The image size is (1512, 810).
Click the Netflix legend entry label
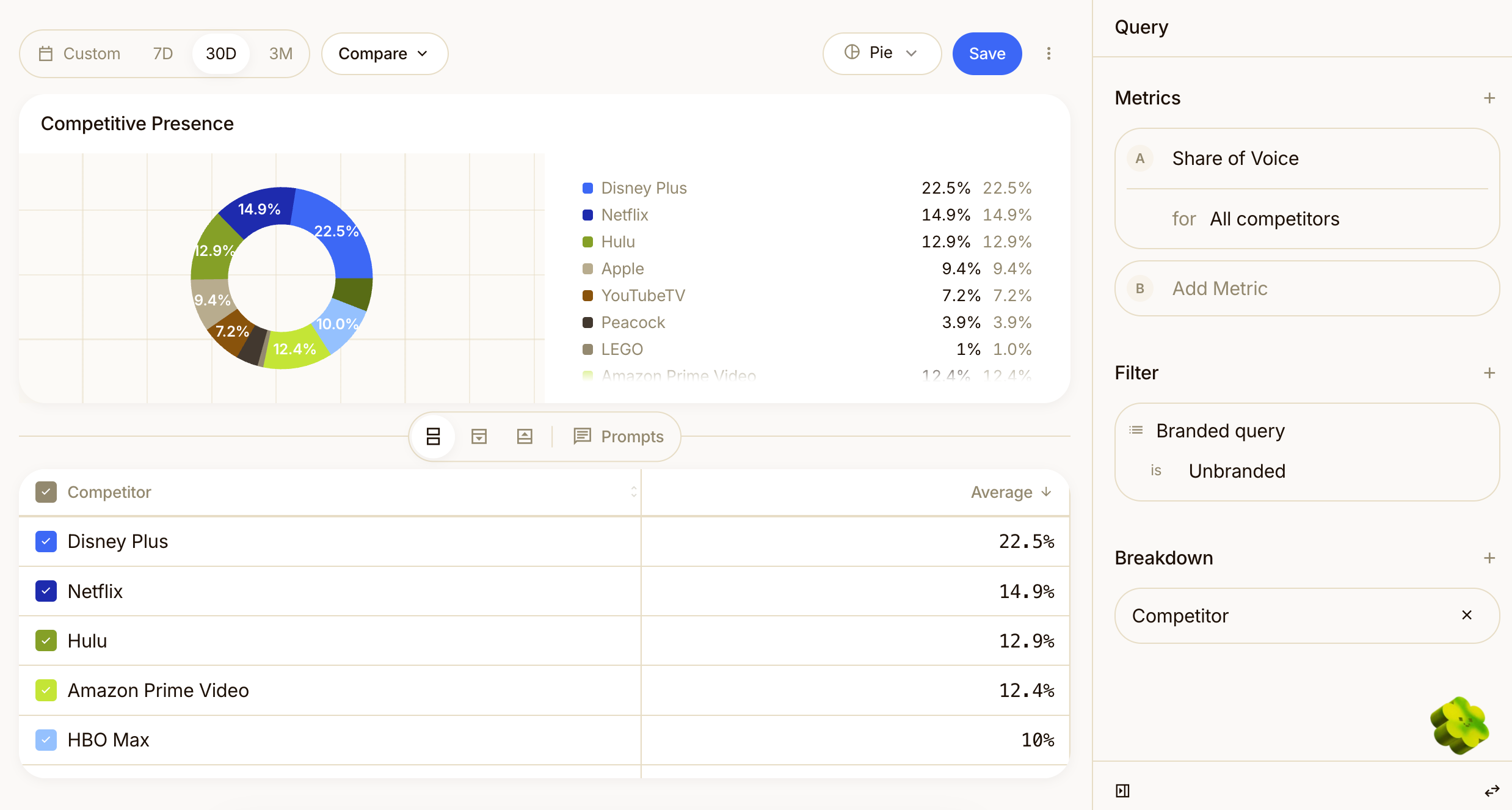point(625,215)
